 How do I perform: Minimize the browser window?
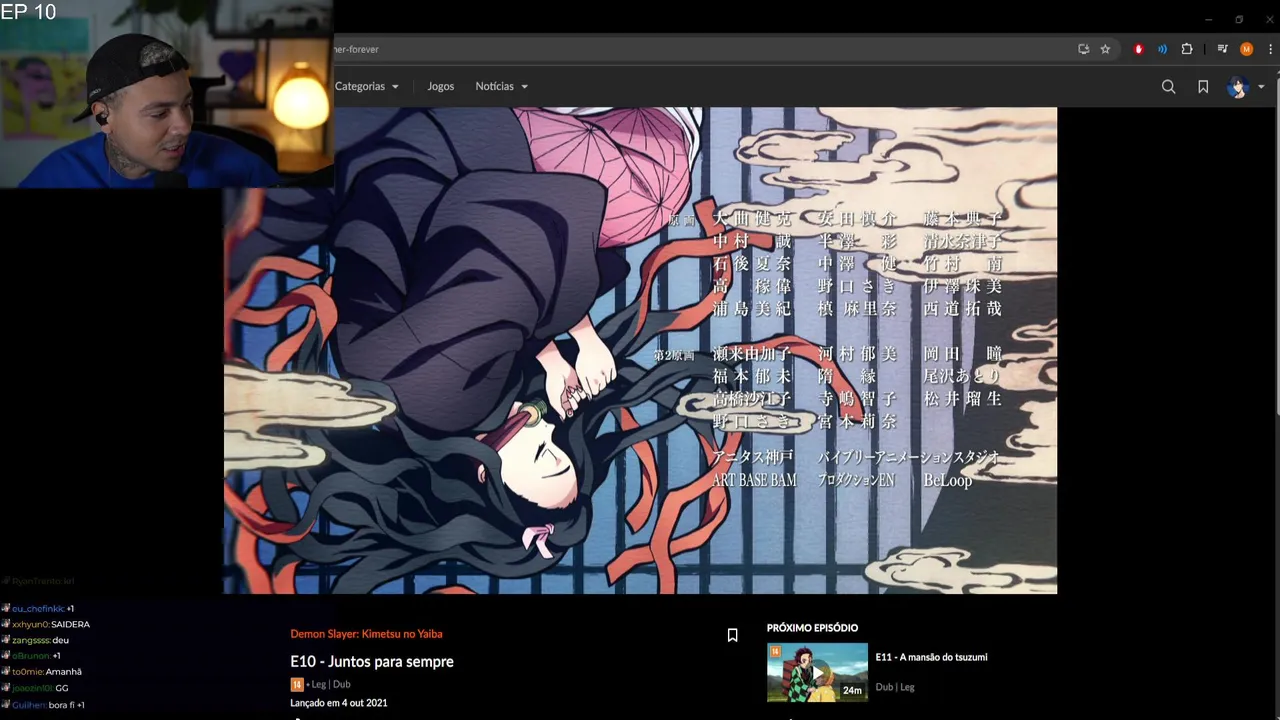1208,19
